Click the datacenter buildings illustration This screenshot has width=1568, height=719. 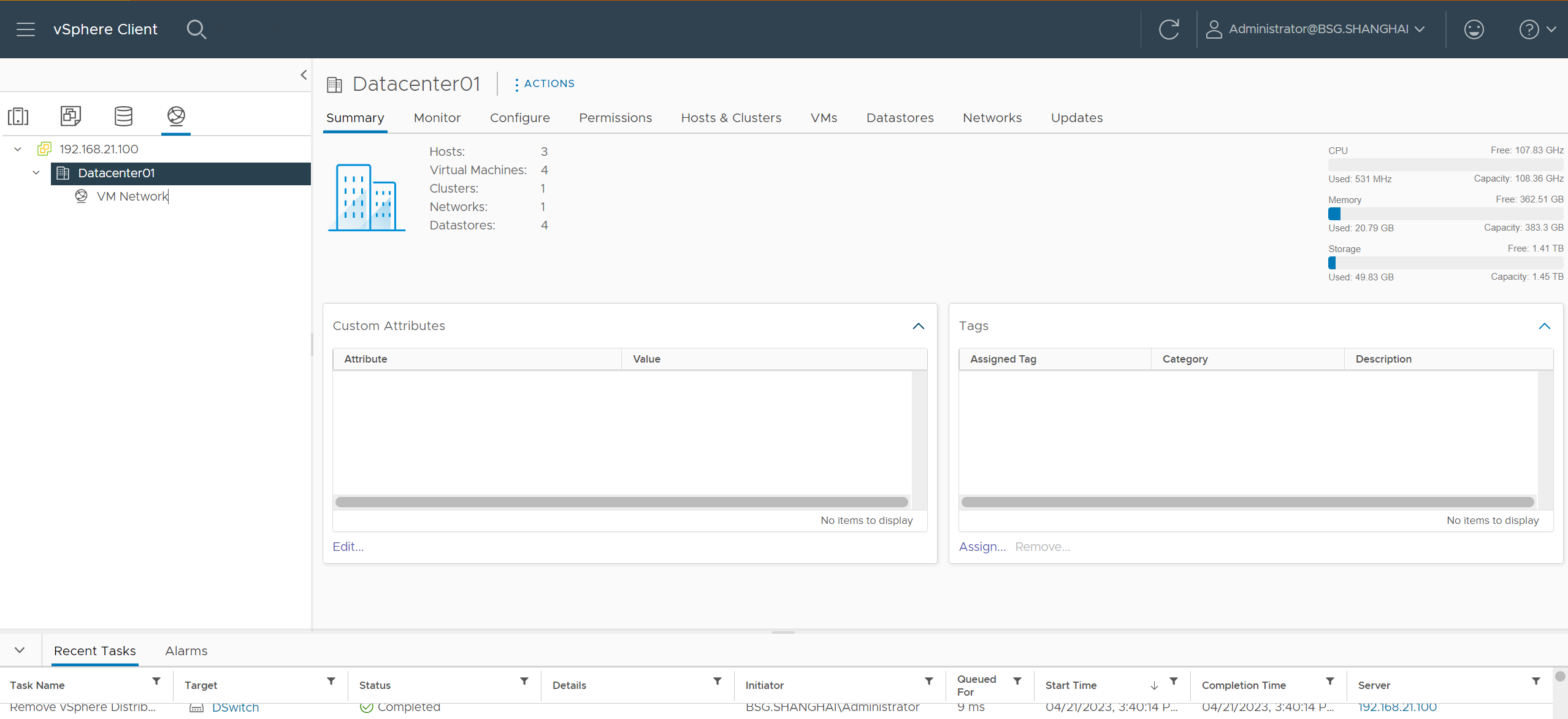(367, 197)
